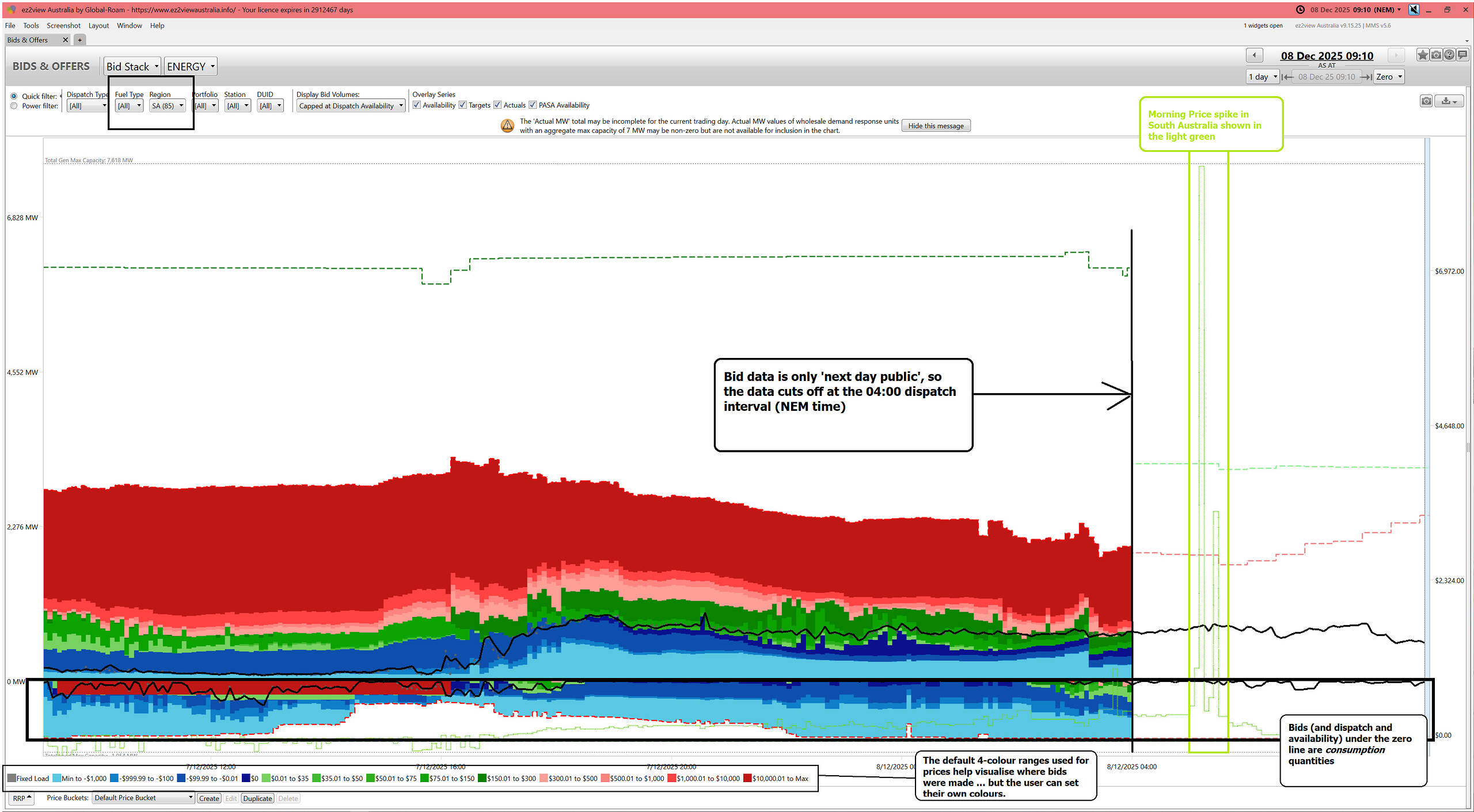The image size is (1474, 812).
Task: Jump to start of range arrow
Action: point(1287,77)
